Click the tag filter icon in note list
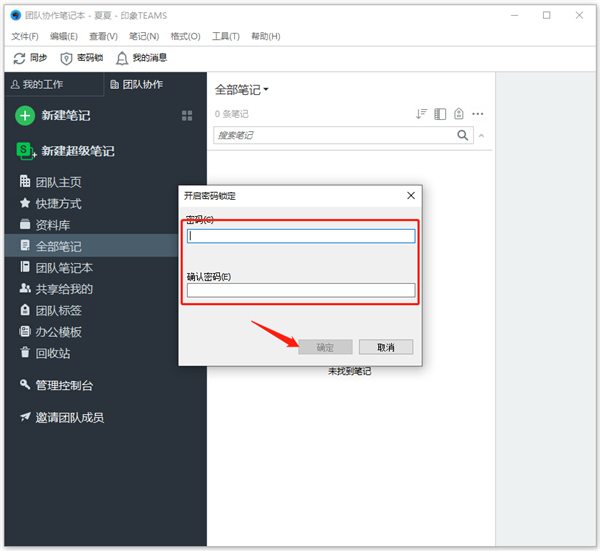The image size is (600, 551). [458, 114]
